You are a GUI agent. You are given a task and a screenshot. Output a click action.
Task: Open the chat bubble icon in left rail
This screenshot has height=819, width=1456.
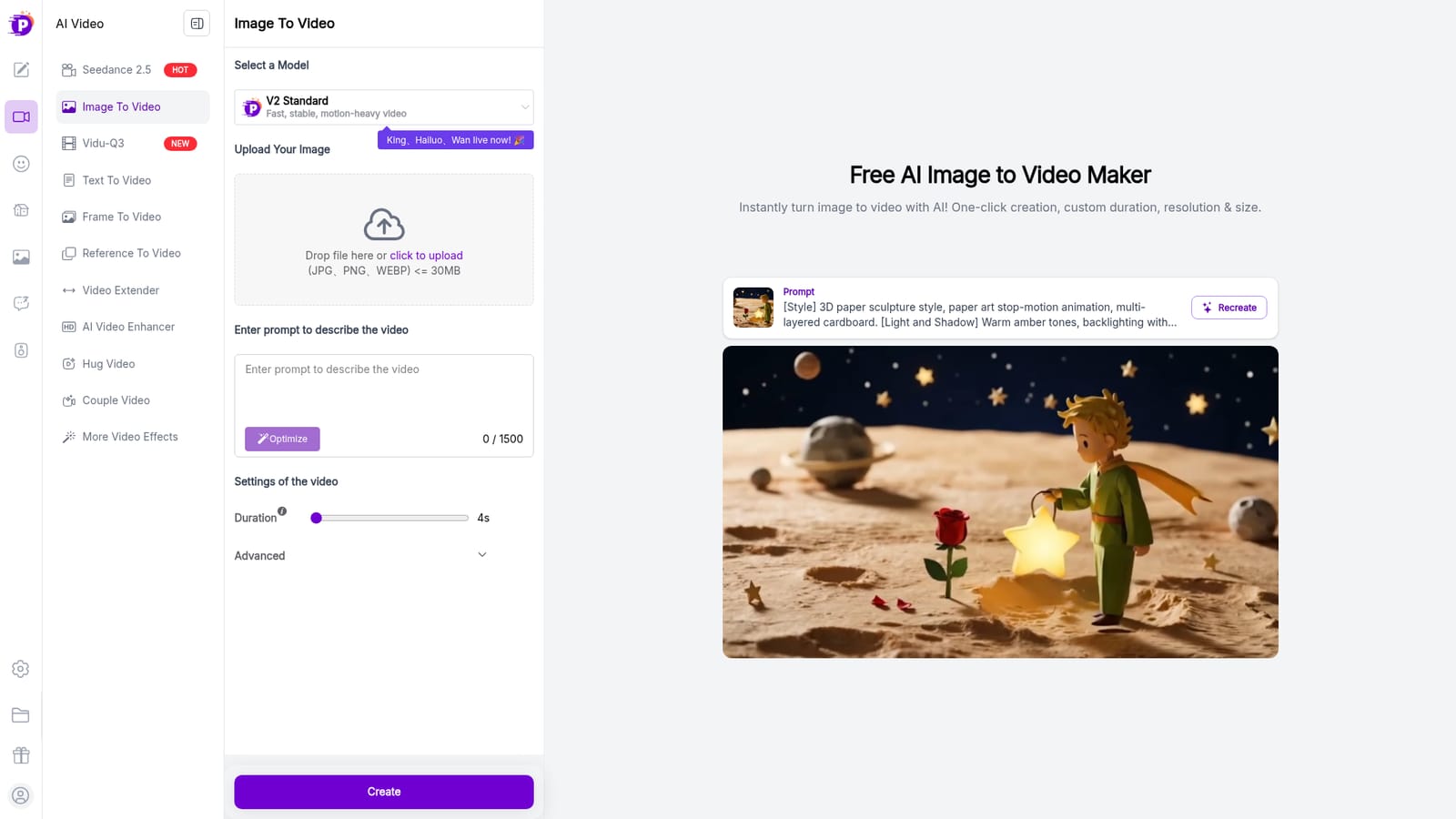[x=21, y=304]
